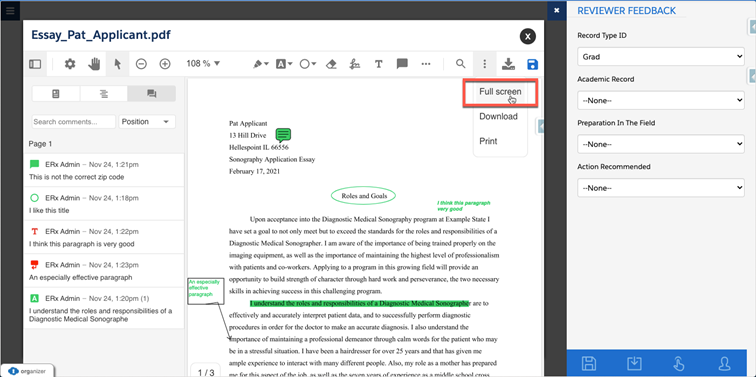Choose Full screen from the menu
The image size is (756, 377).
[500, 92]
